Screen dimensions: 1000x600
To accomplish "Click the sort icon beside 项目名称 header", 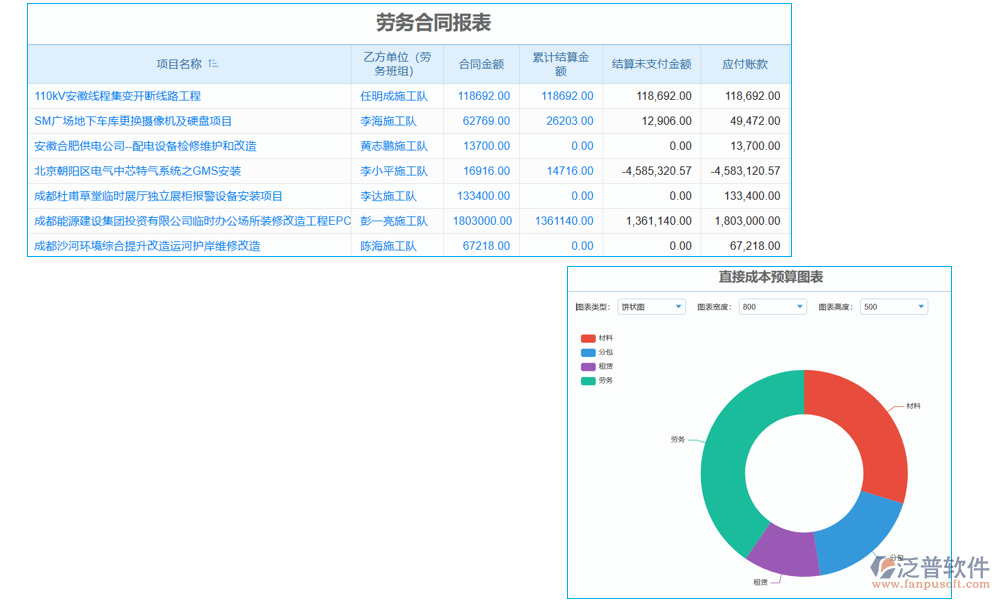I will click(213, 63).
